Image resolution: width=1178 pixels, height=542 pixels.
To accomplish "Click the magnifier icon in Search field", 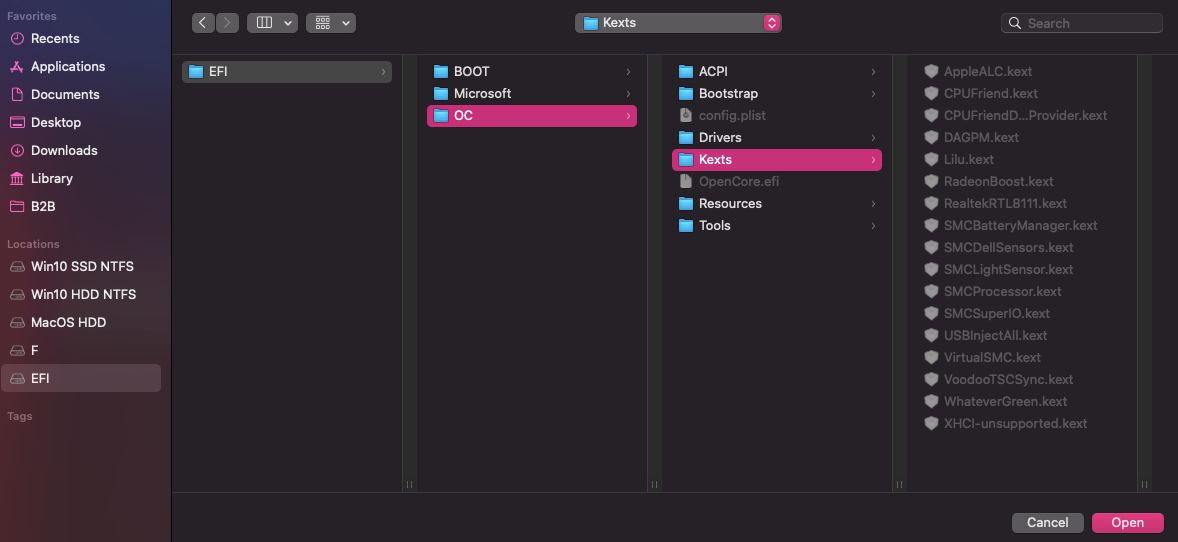I will (x=1014, y=23).
